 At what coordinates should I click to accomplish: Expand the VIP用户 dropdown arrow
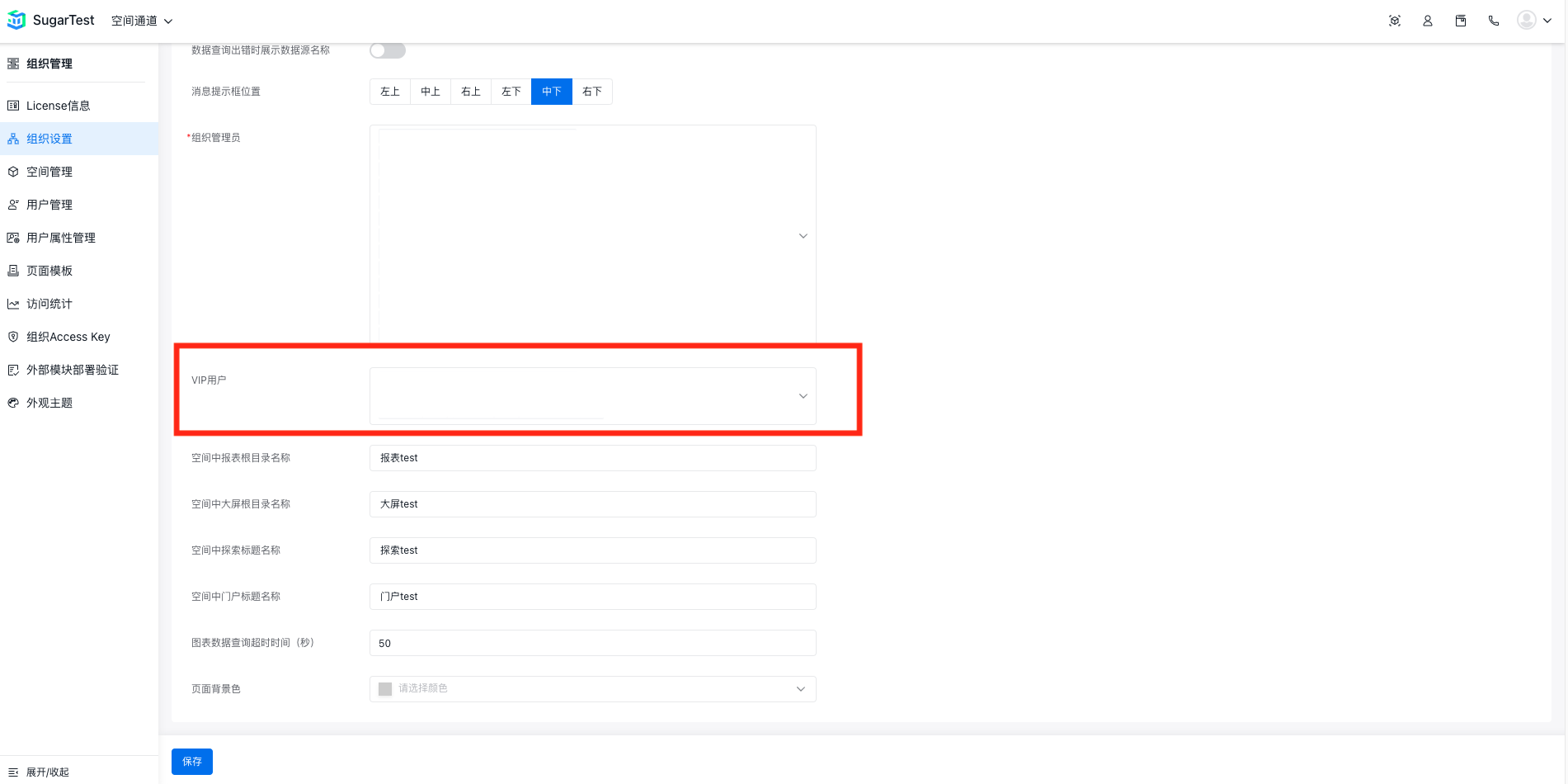point(803,396)
